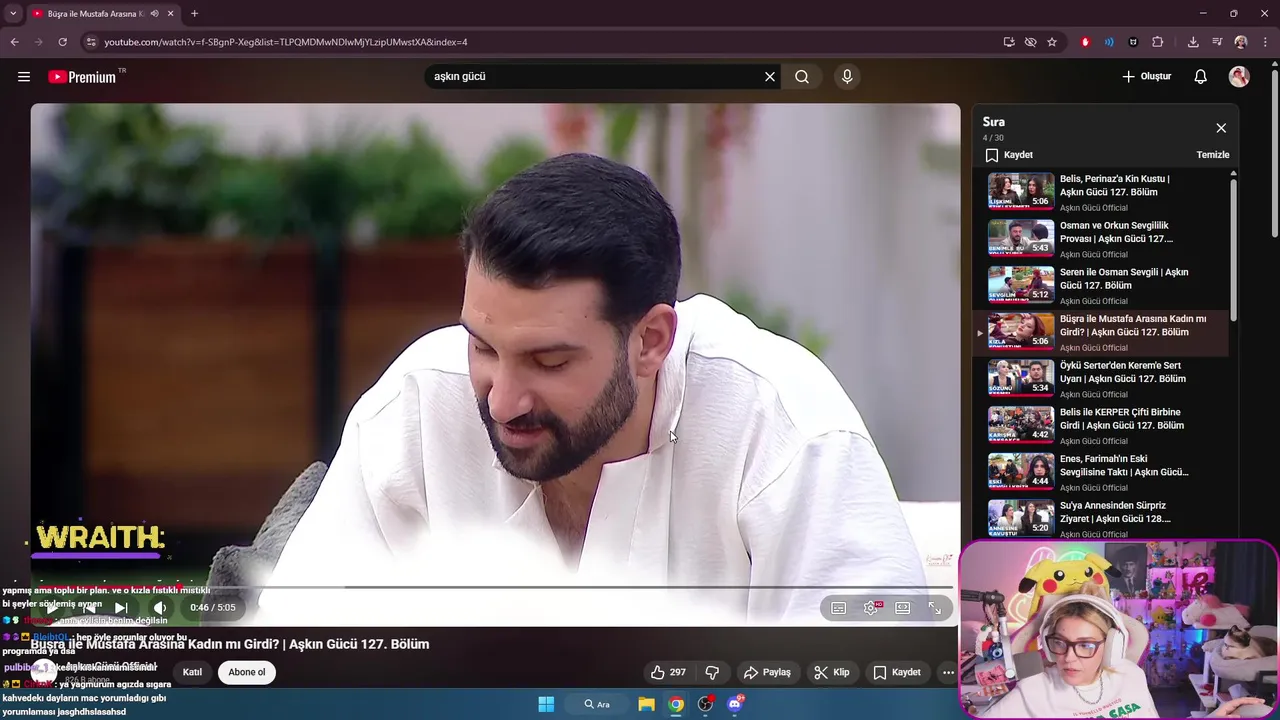
Task: Bookmark this page with star icon
Action: point(1052,42)
